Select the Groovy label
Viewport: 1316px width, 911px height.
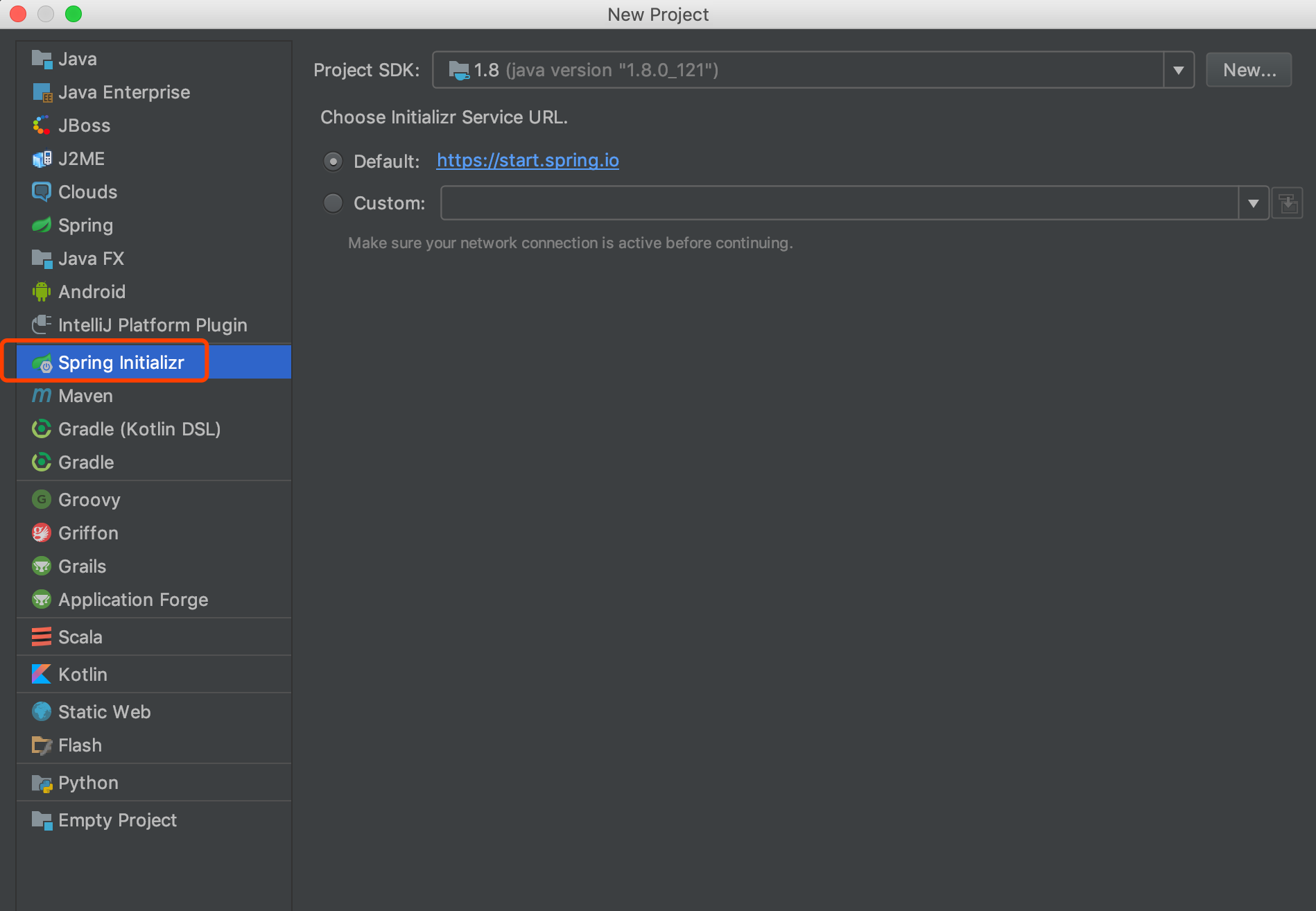[x=89, y=501]
